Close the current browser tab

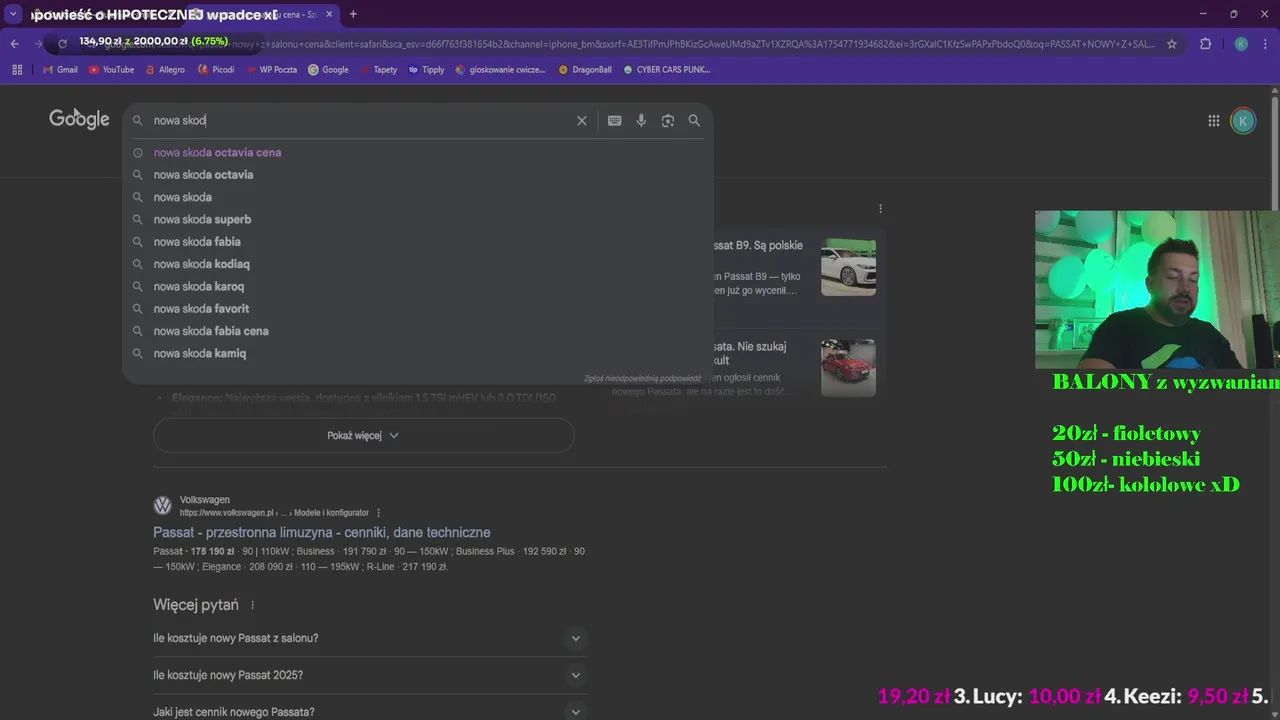pos(329,14)
